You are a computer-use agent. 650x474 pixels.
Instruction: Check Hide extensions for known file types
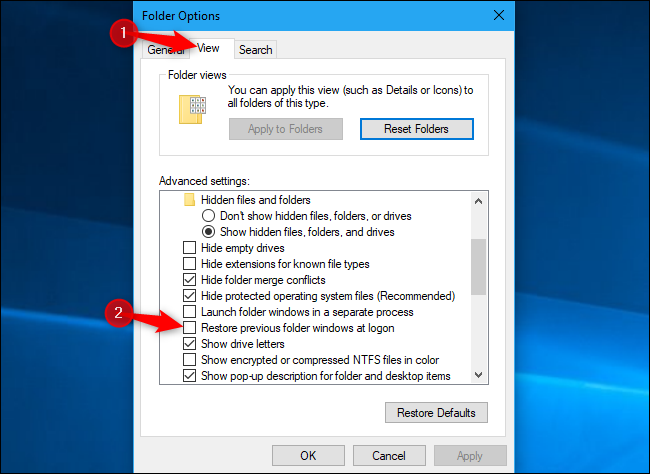coord(189,264)
